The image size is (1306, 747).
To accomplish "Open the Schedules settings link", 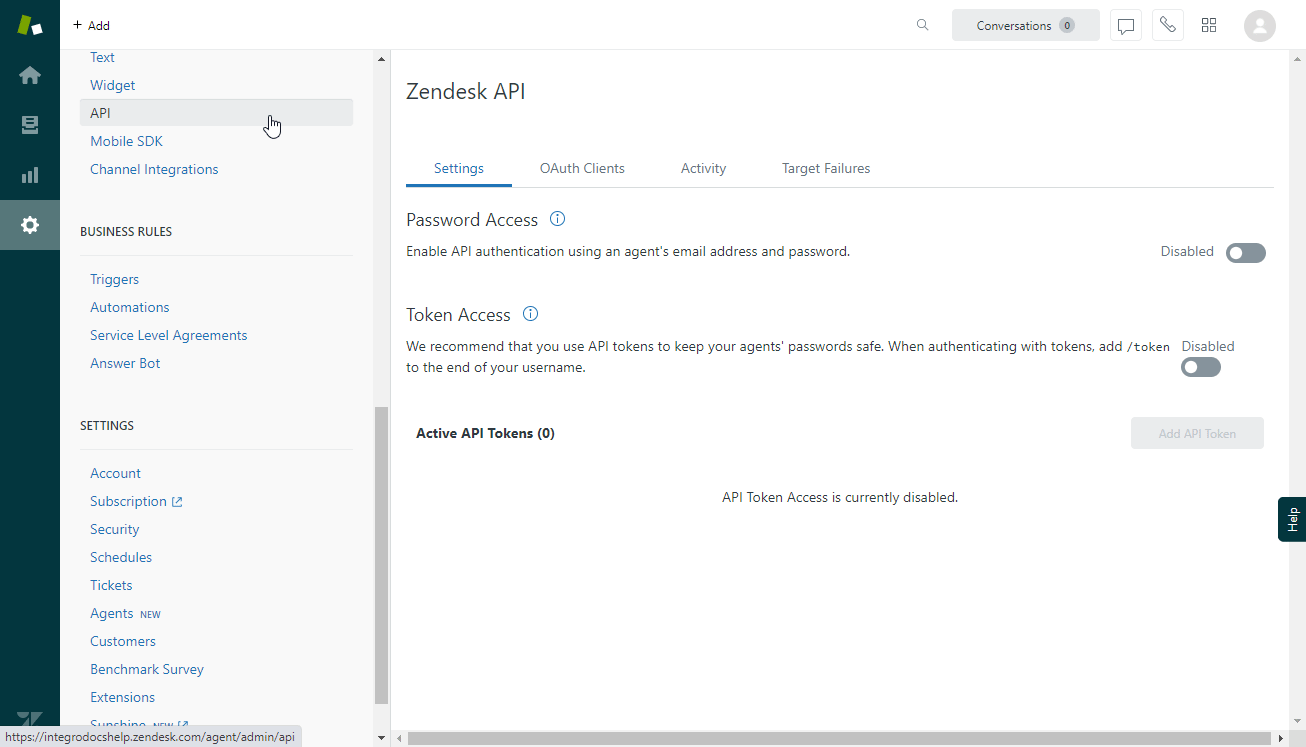I will (121, 558).
